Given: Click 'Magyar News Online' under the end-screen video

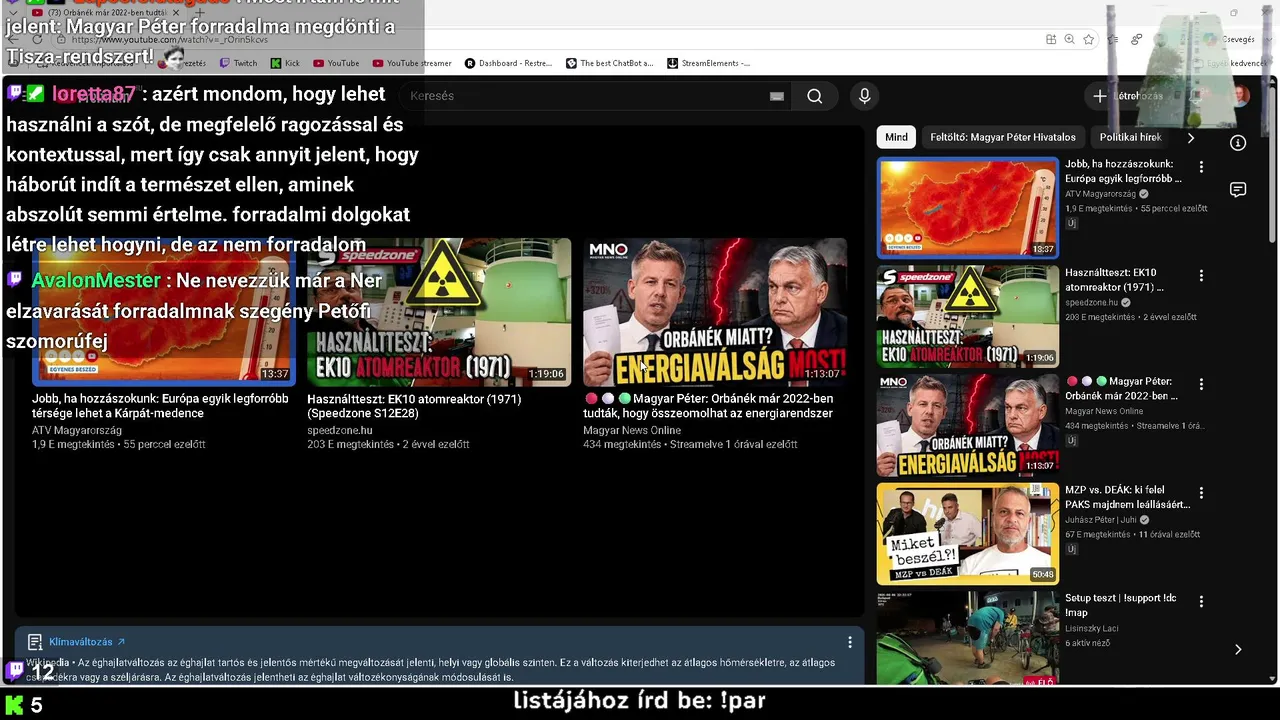Looking at the screenshot, I should [x=632, y=430].
